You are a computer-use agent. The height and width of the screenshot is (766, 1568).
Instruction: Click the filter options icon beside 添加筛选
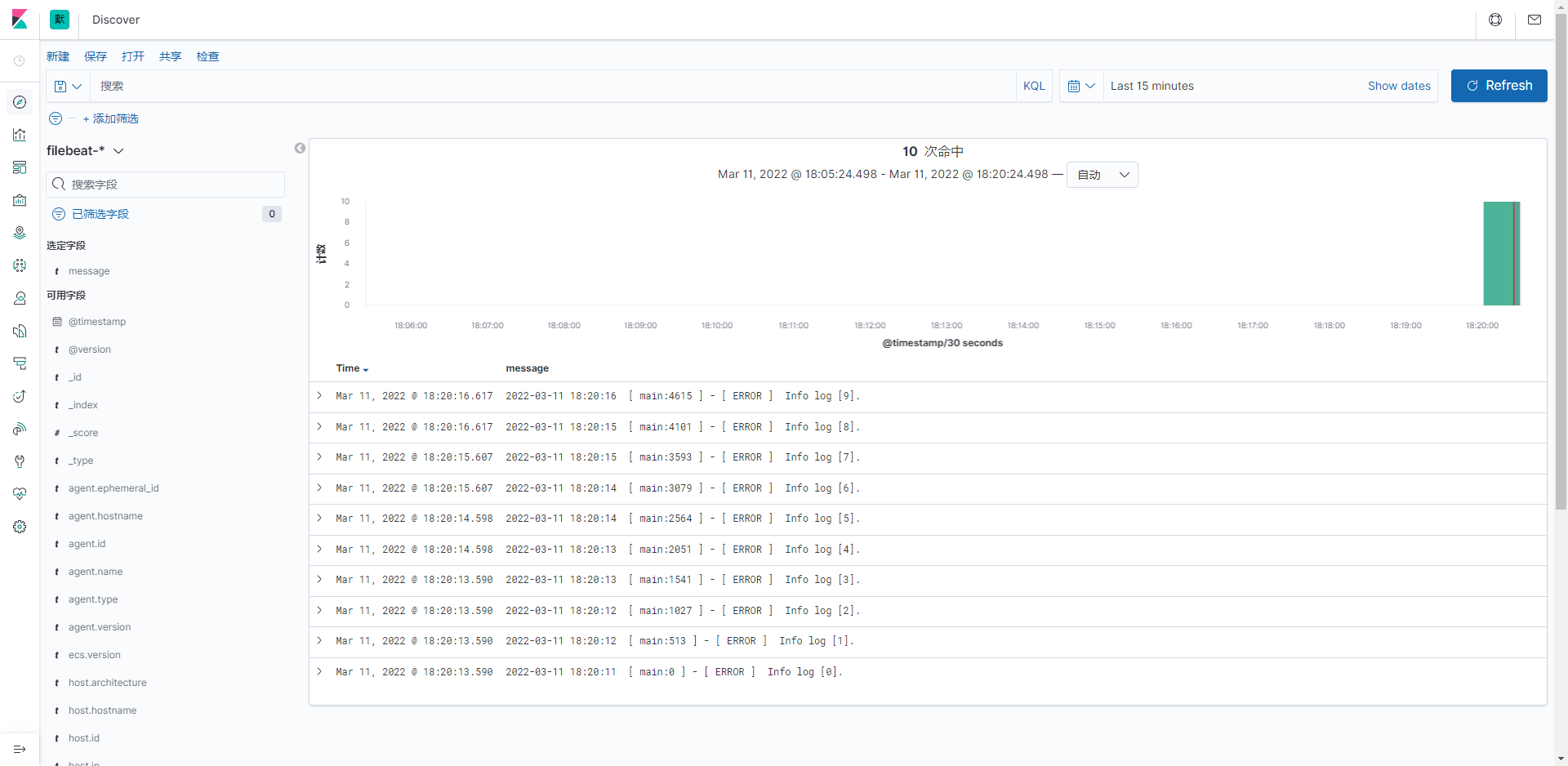56,118
